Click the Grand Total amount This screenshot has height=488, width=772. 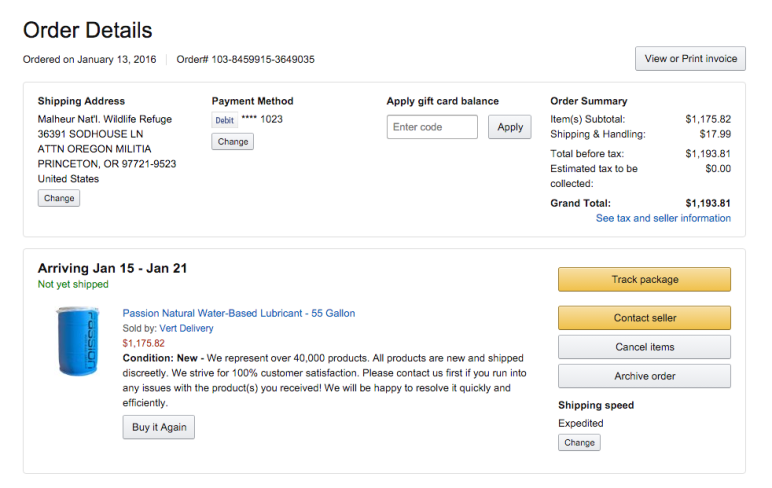coord(708,203)
